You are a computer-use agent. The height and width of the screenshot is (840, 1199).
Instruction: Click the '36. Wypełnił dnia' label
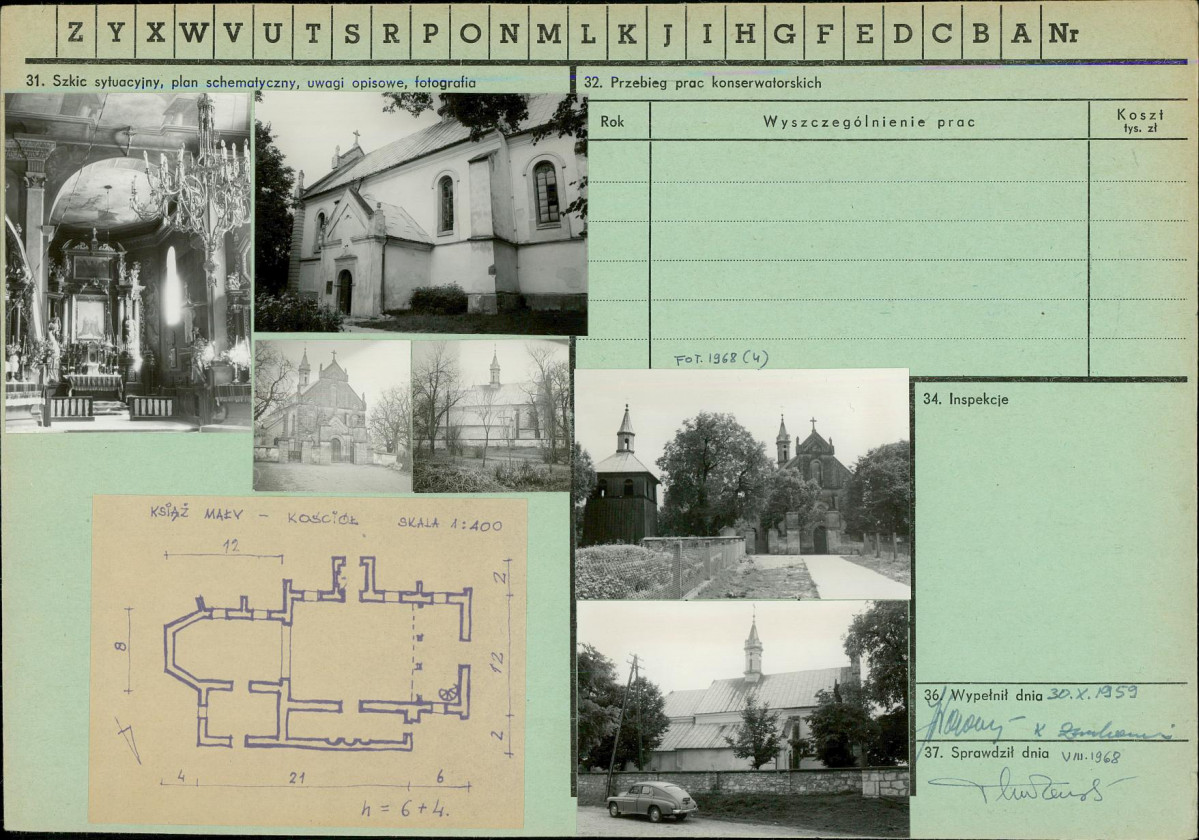tap(983, 696)
